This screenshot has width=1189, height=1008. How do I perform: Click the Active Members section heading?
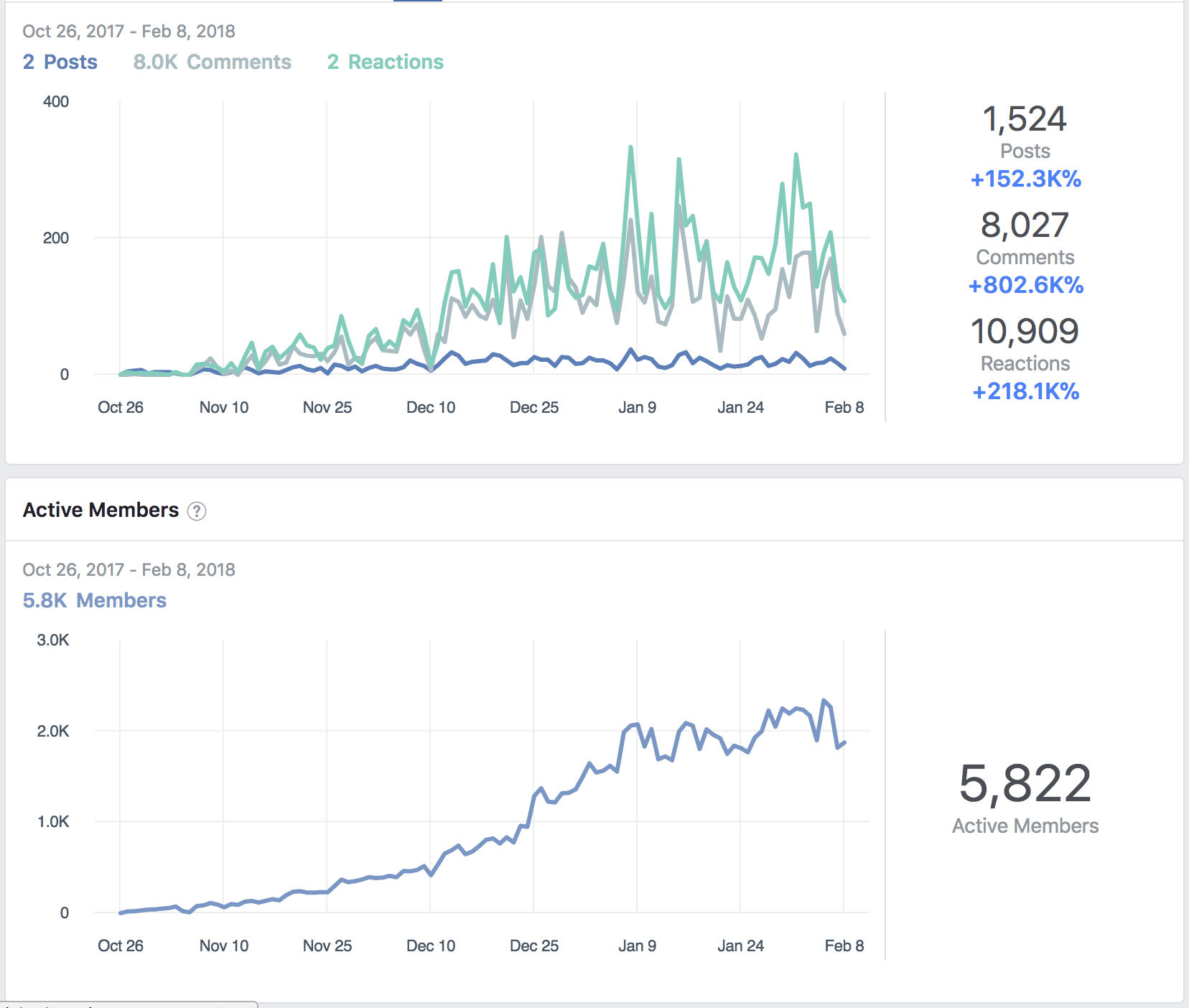[x=101, y=510]
